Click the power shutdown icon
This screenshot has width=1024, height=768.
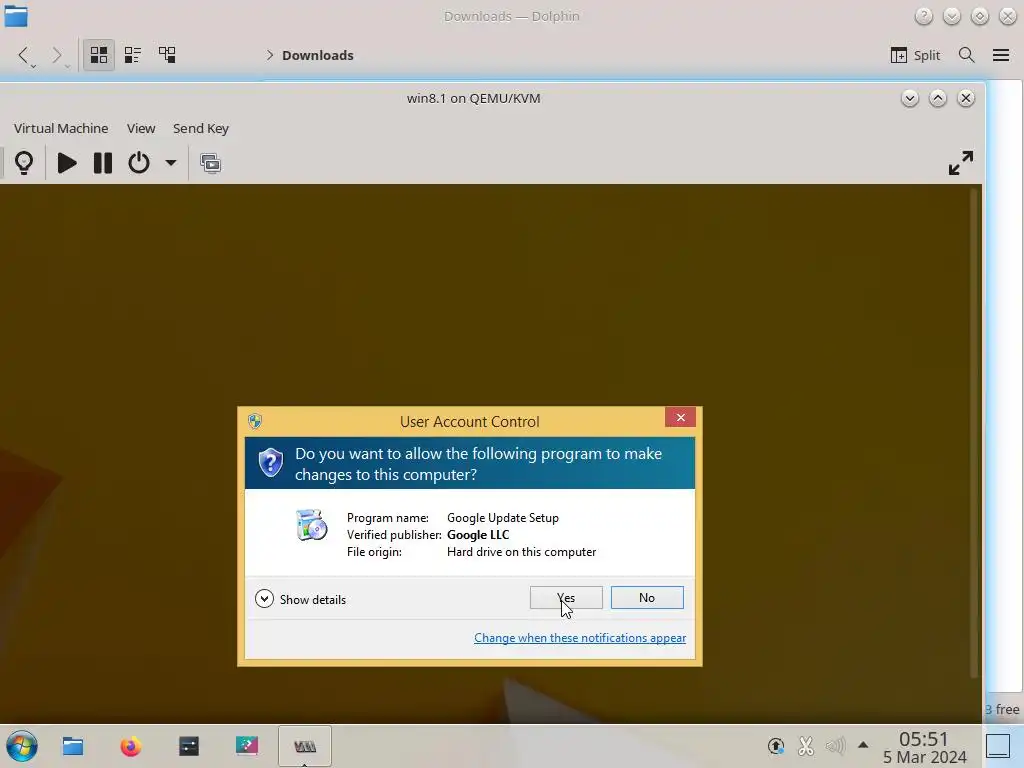138,163
